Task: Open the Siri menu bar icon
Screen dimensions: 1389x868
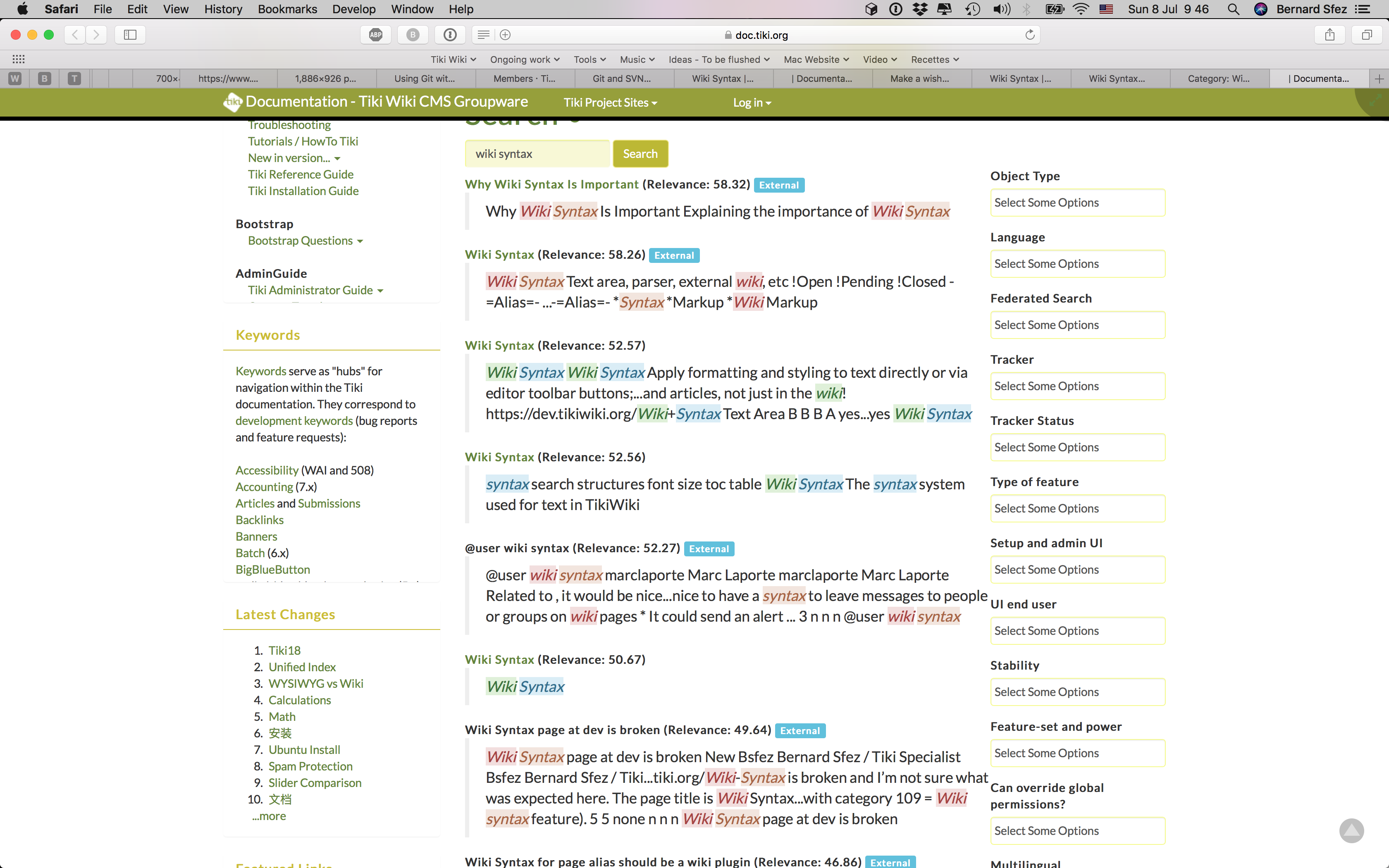Action: pyautogui.click(x=1260, y=9)
